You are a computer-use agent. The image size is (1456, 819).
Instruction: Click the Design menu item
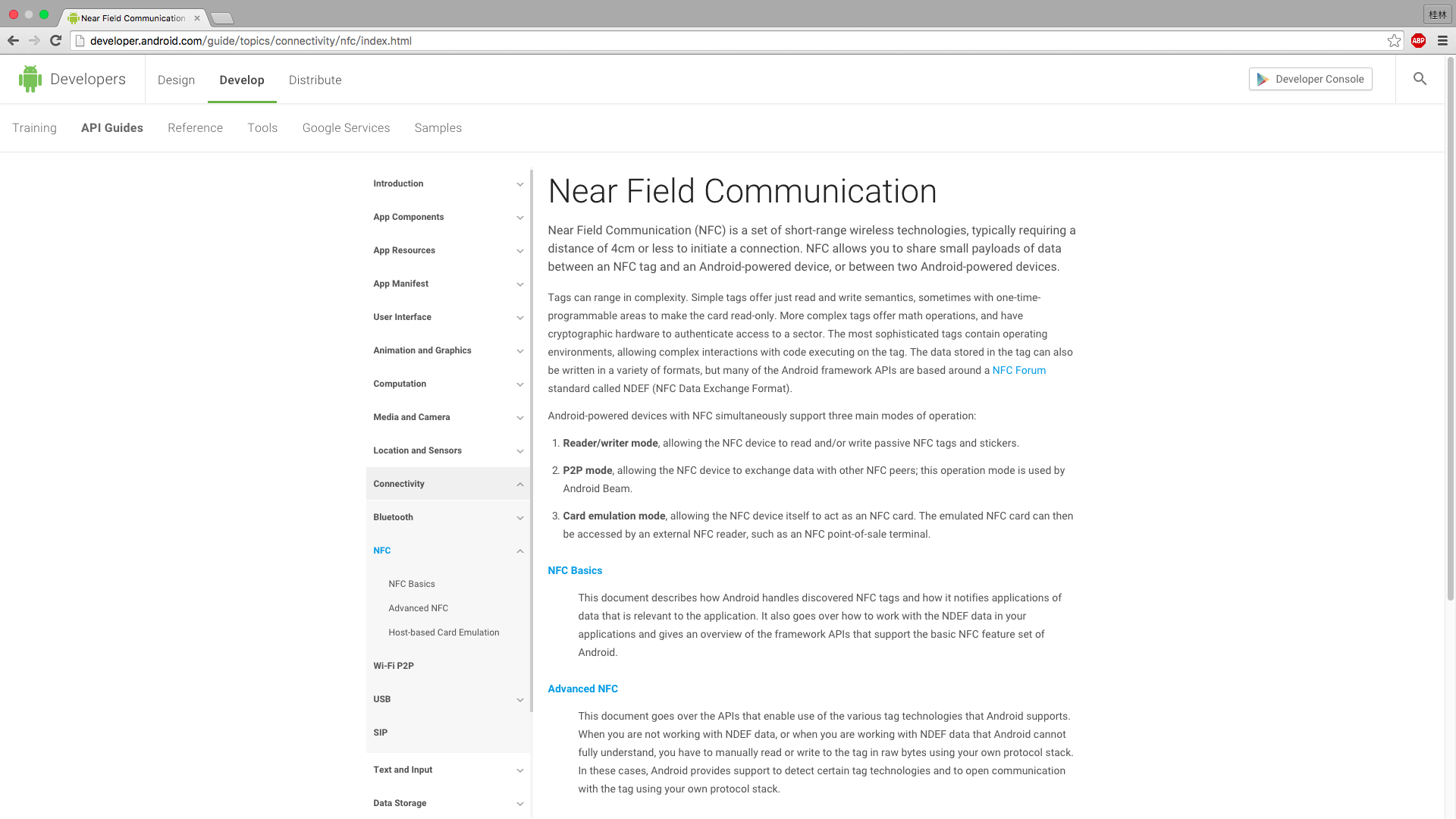tap(175, 79)
